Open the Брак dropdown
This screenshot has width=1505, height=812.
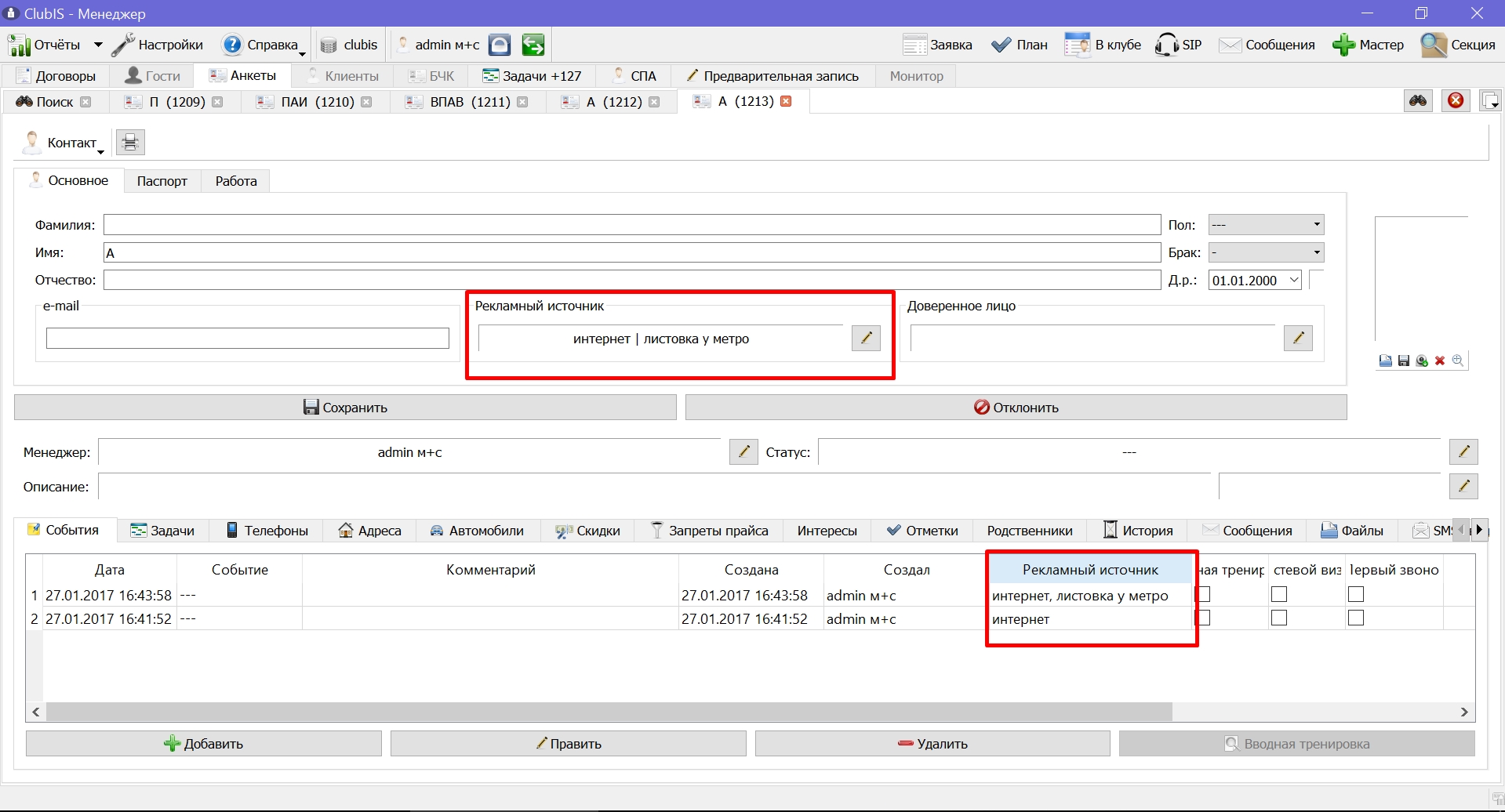click(x=1266, y=252)
